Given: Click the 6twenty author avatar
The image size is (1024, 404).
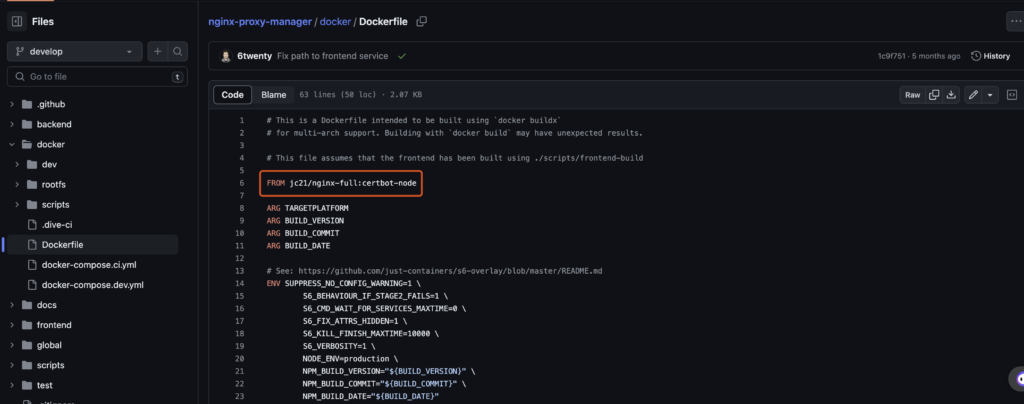Looking at the screenshot, I should click(225, 56).
